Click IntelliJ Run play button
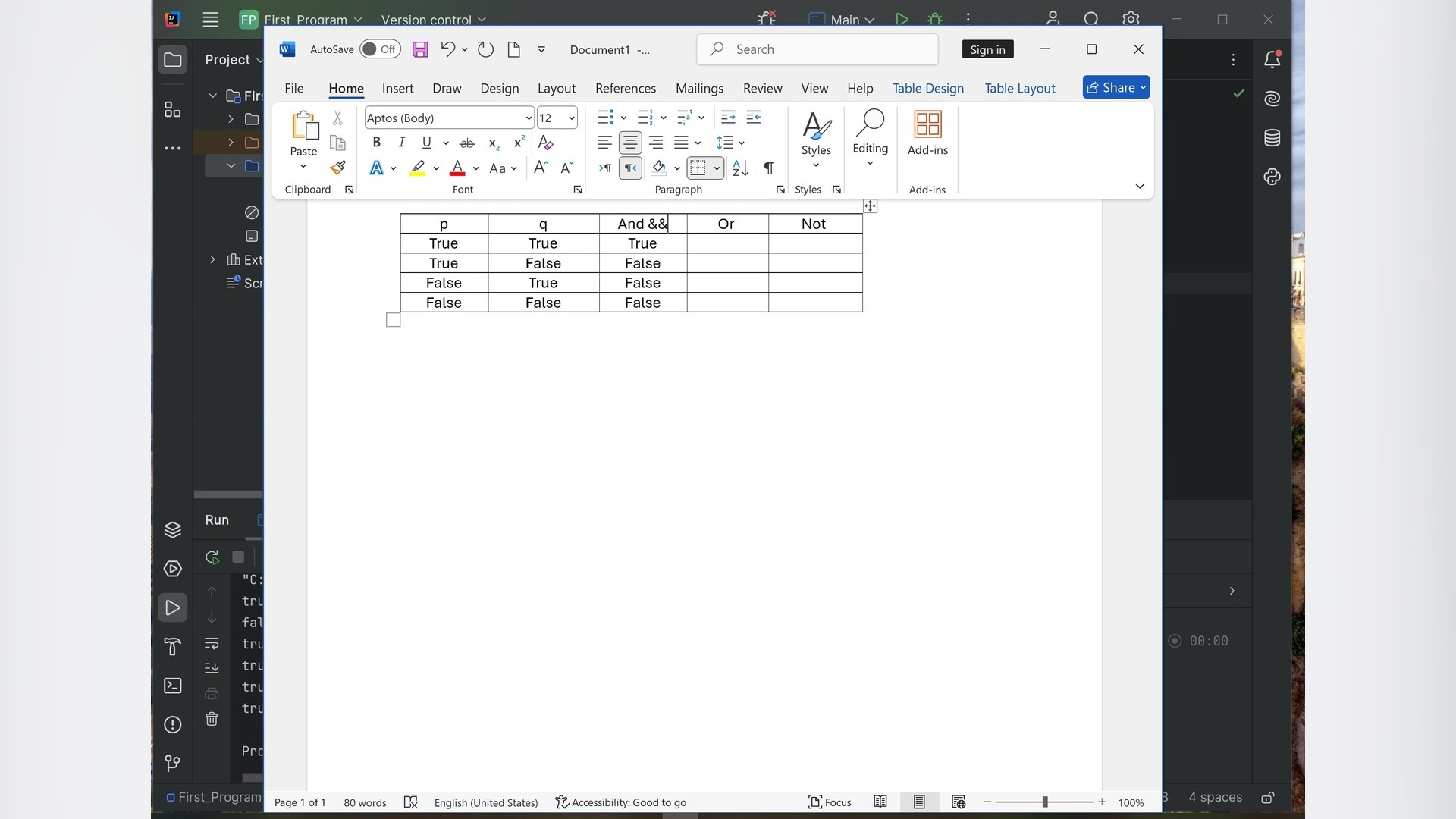Viewport: 1456px width, 819px height. pyautogui.click(x=902, y=20)
